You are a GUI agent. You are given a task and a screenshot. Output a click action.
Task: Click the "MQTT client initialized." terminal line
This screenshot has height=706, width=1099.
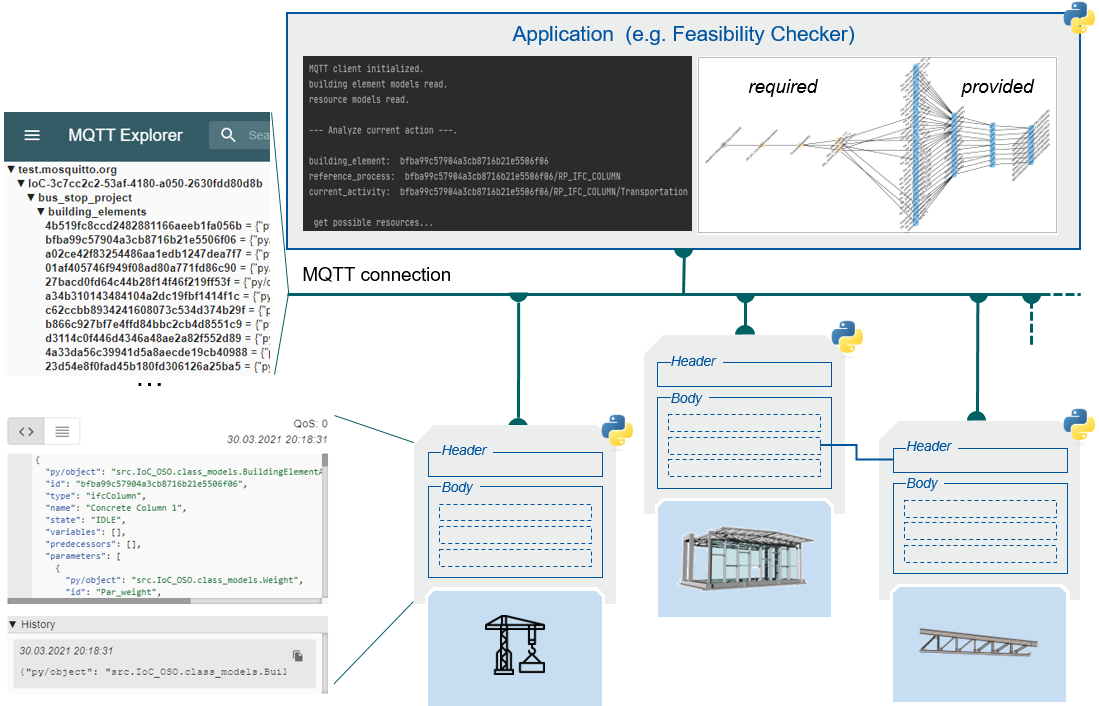coord(366,69)
